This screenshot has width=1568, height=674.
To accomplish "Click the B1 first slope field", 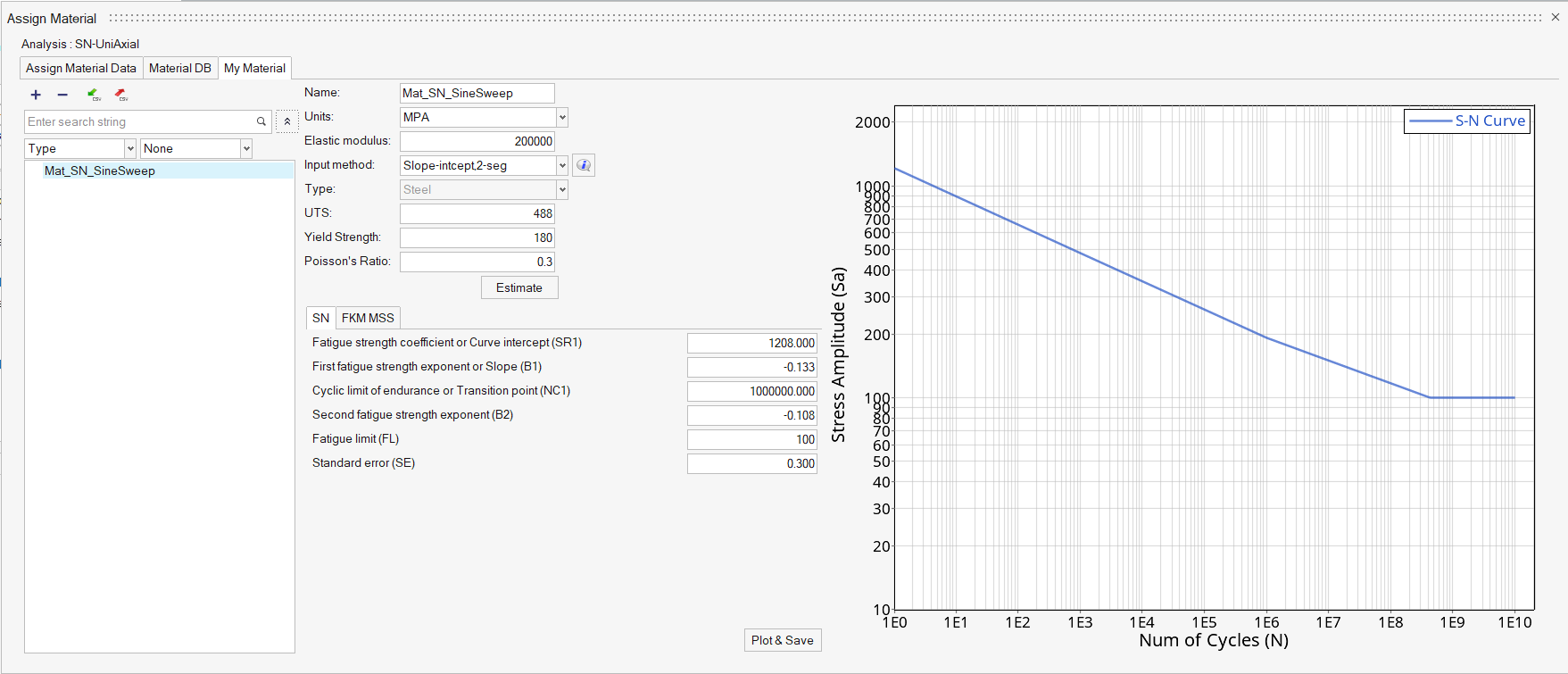I will click(752, 367).
